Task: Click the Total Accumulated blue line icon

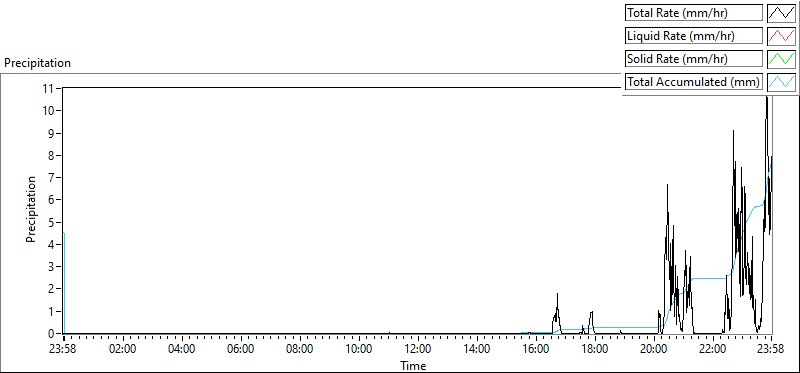Action: click(x=781, y=82)
